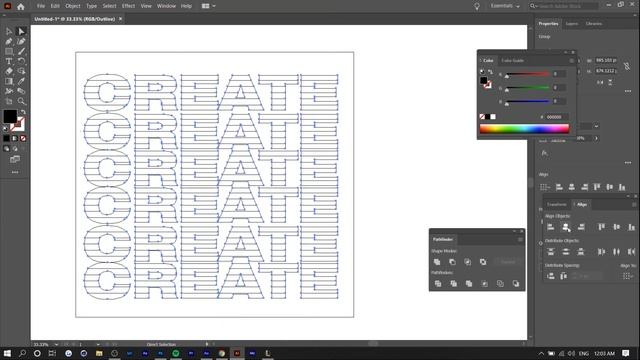Vertical align bottom in Align panel
The height and width of the screenshot is (360, 640).
(x=631, y=227)
